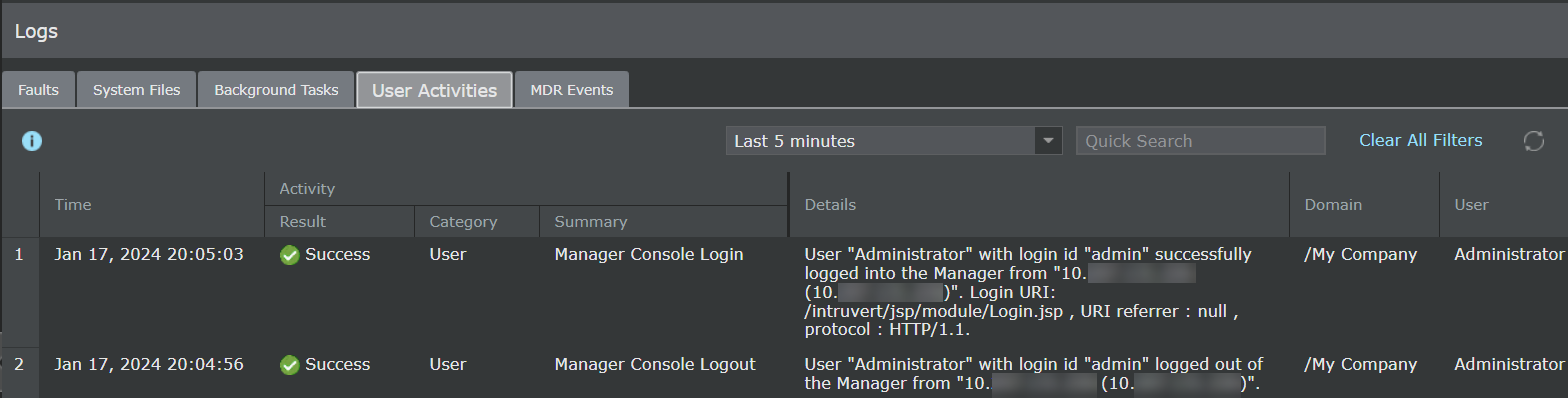1568x398 pixels.
Task: Sort by the Category column header
Action: [477, 222]
